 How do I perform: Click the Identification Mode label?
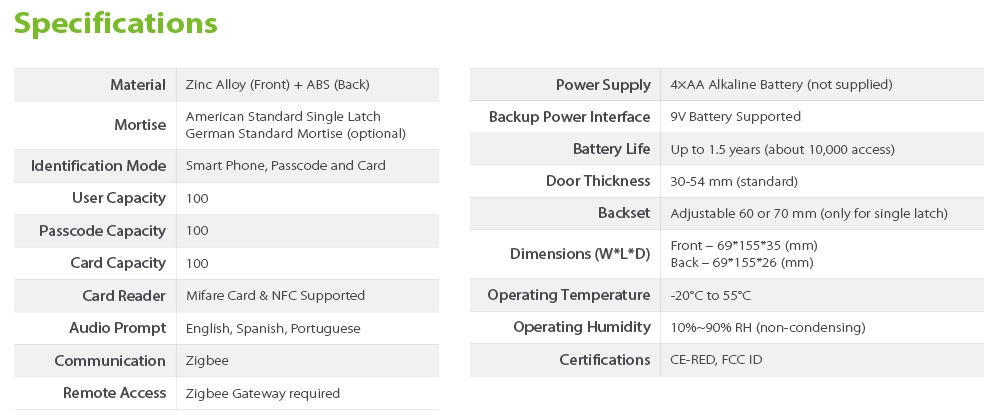click(x=98, y=165)
